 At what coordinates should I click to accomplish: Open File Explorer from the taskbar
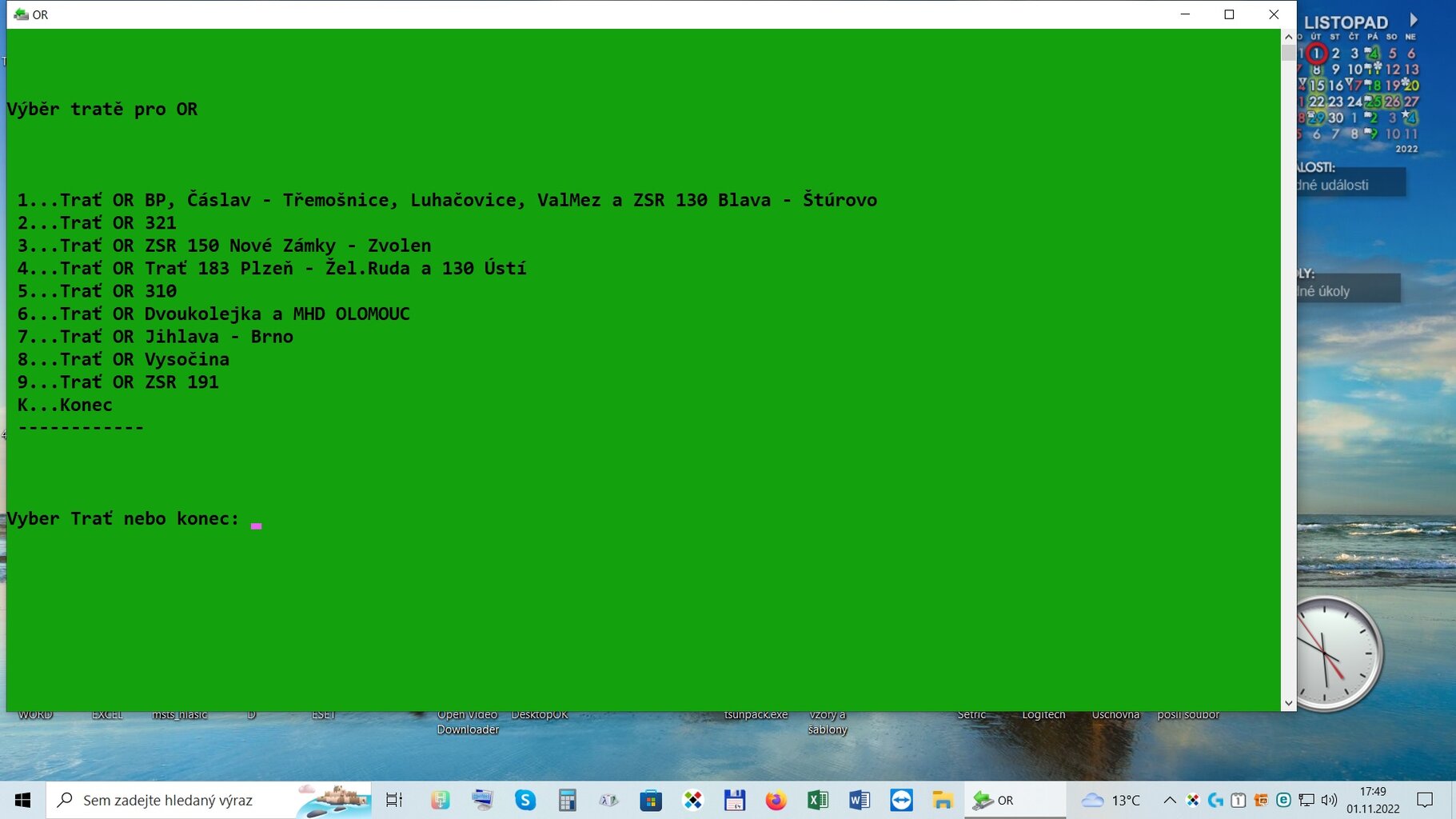[943, 800]
